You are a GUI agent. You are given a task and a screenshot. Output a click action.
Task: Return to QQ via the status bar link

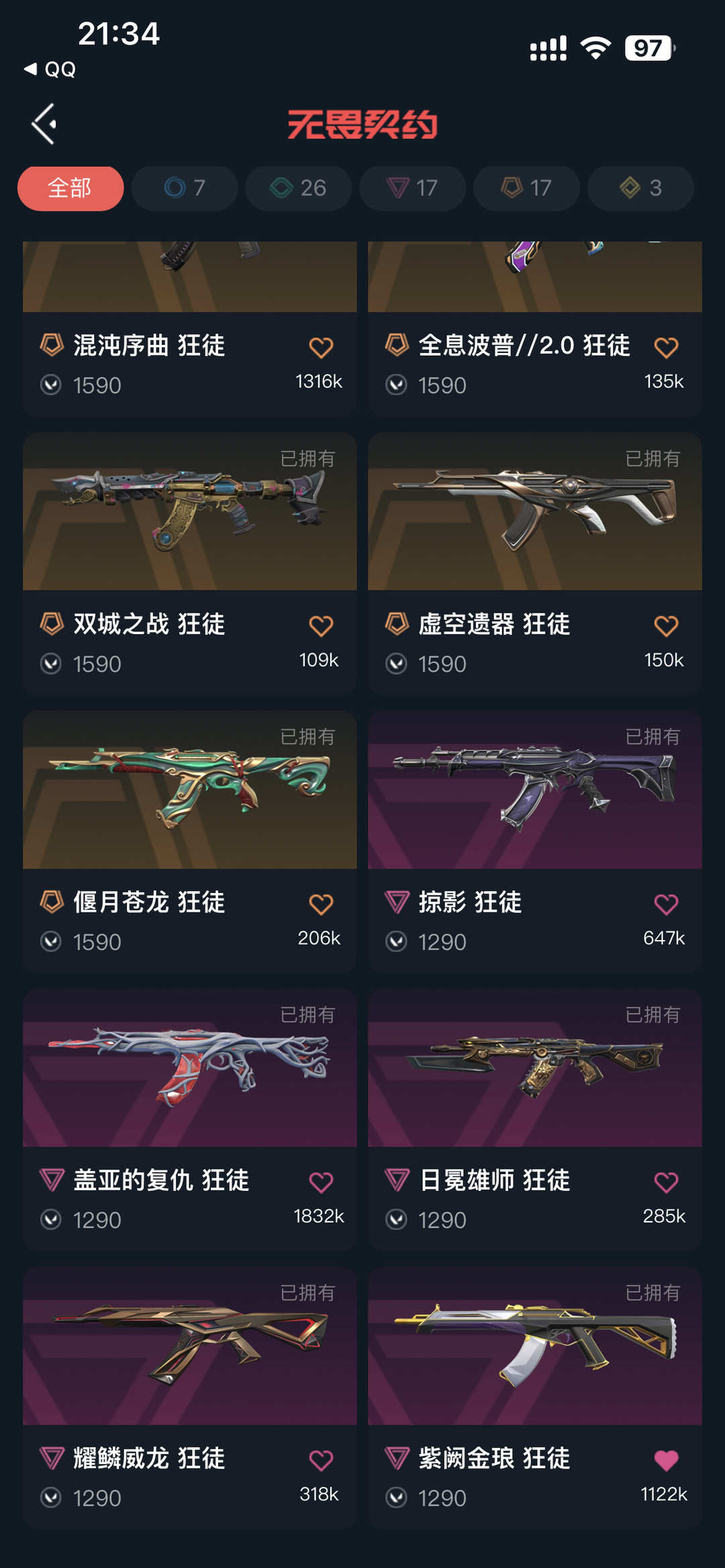click(50, 69)
